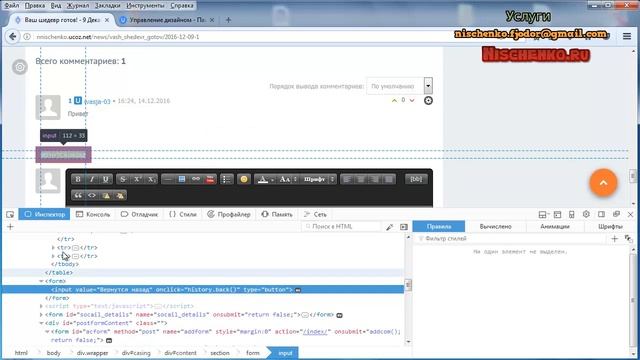Click the subscript button in the editor
Viewport: 640px width, 360px height.
point(151,179)
